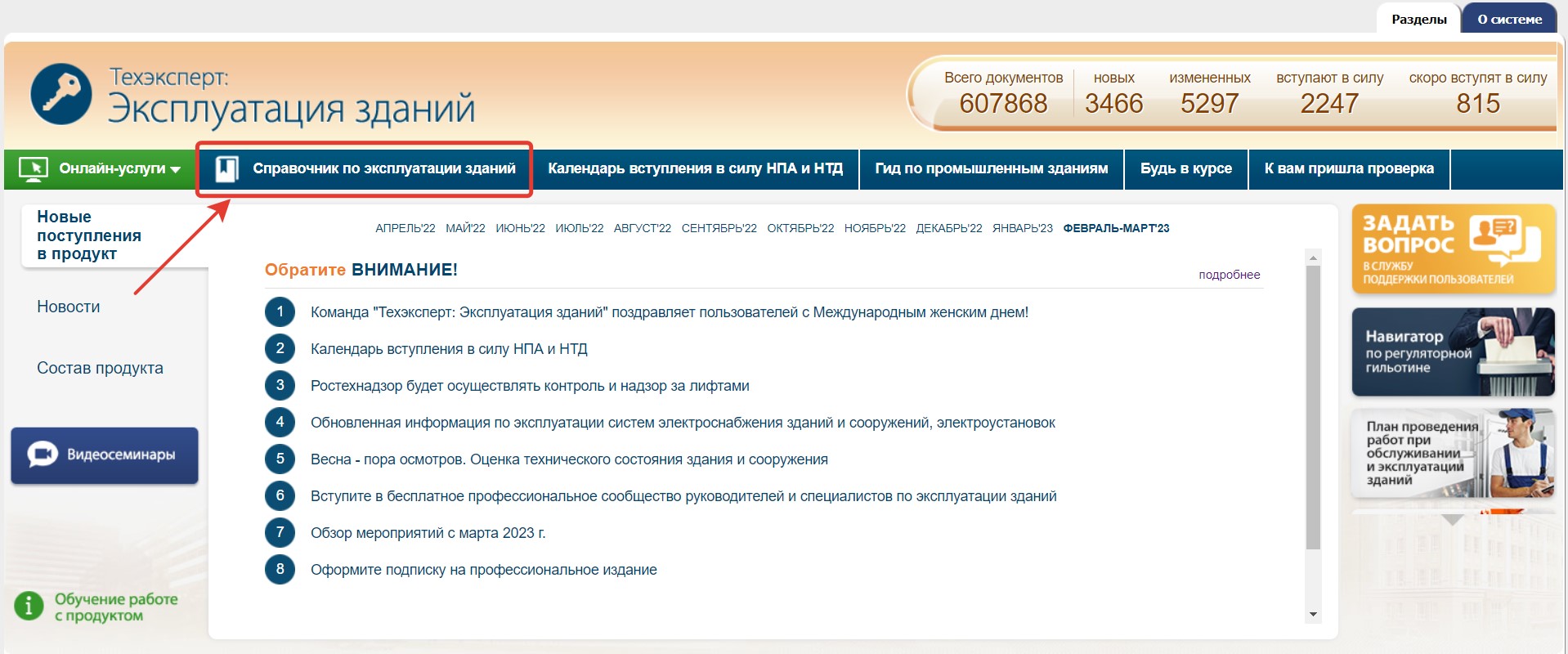This screenshot has height=654, width=1568.
Task: Open Навигатор по регуляторной гильотине banner
Action: pos(1453,352)
